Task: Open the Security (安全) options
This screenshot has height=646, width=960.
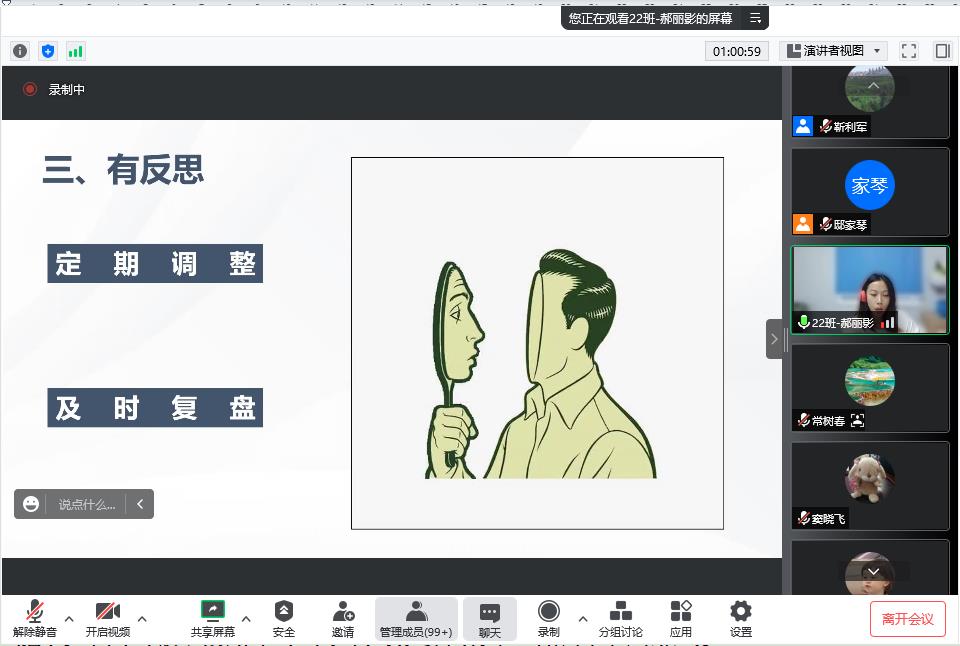Action: [284, 618]
